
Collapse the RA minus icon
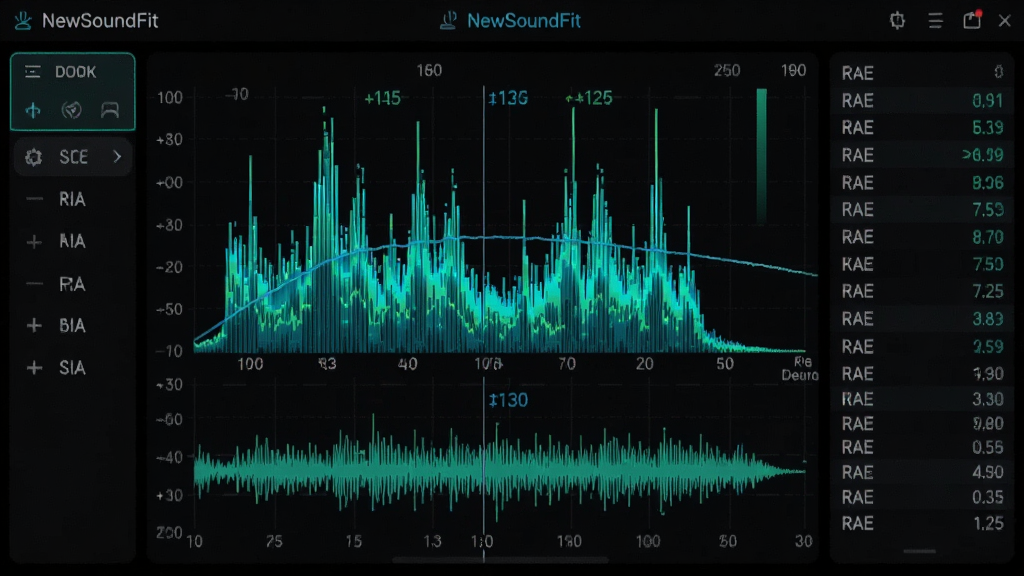tap(34, 284)
